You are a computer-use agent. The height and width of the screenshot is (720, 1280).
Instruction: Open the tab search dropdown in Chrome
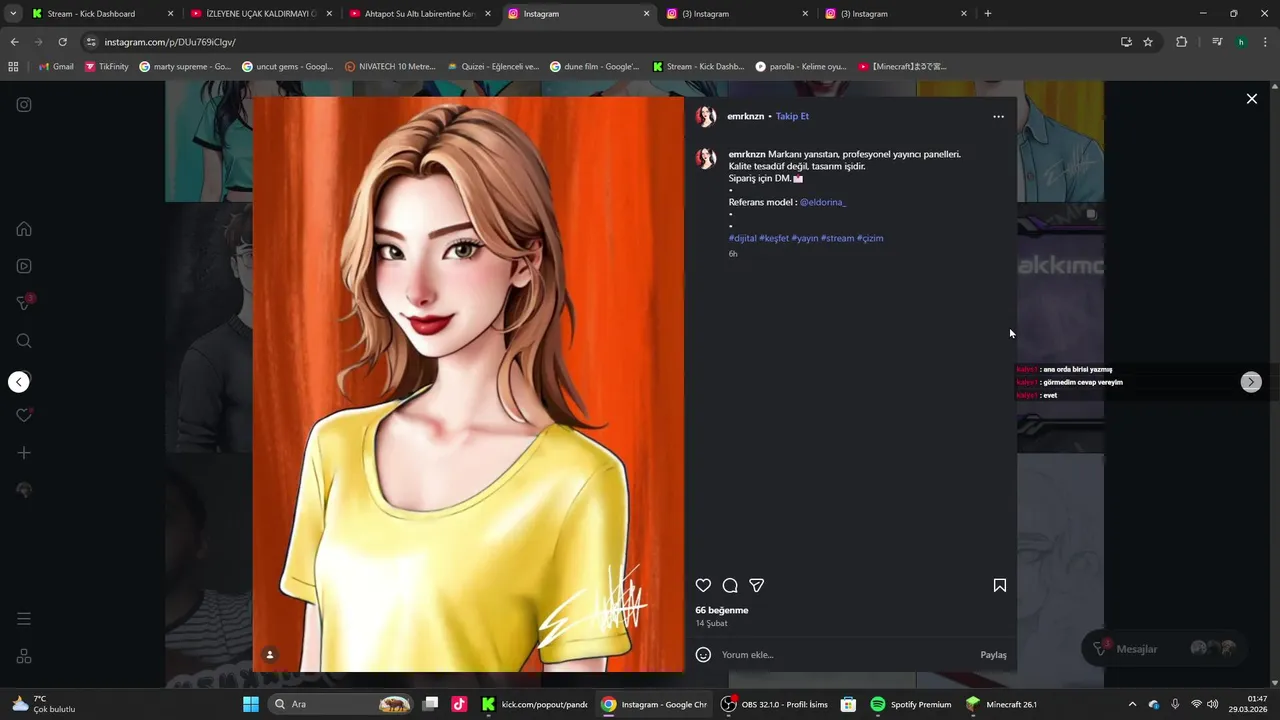pyautogui.click(x=12, y=14)
